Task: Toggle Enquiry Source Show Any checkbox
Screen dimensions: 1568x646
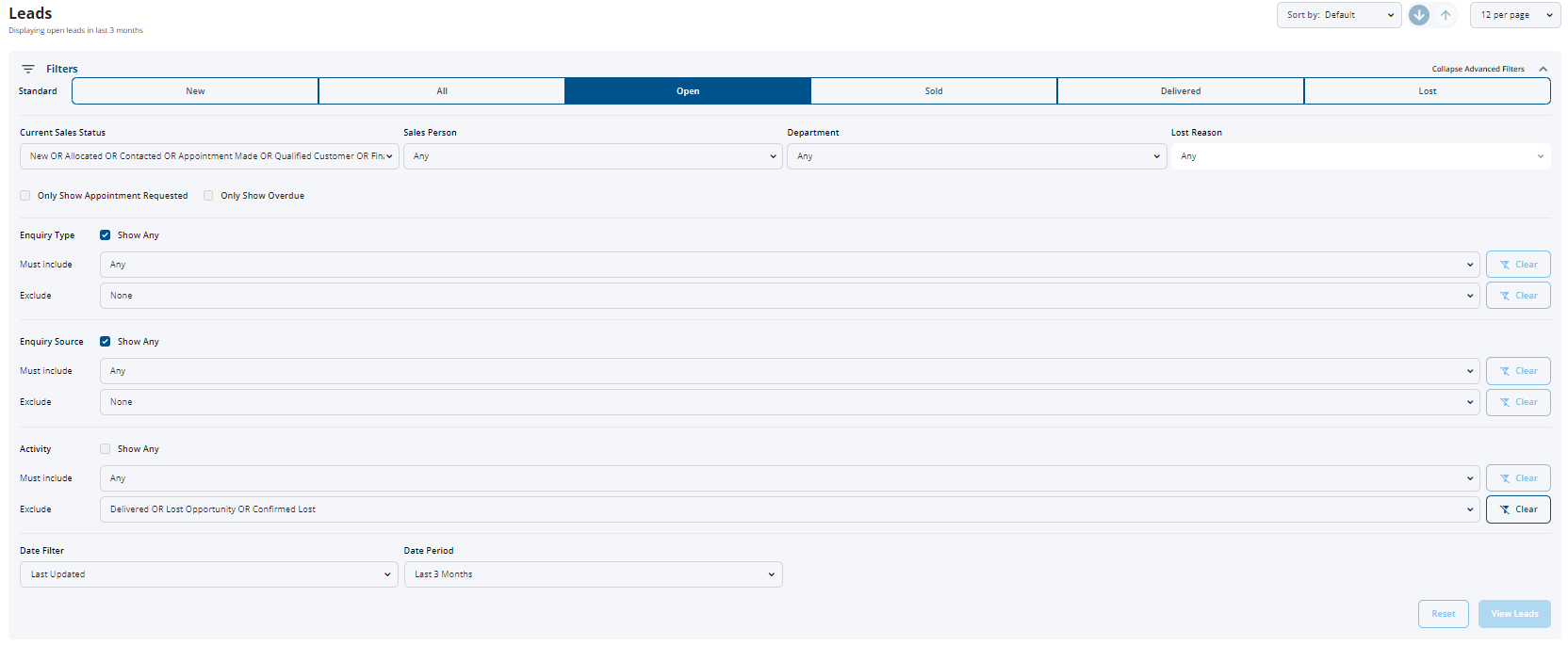Action: click(105, 342)
